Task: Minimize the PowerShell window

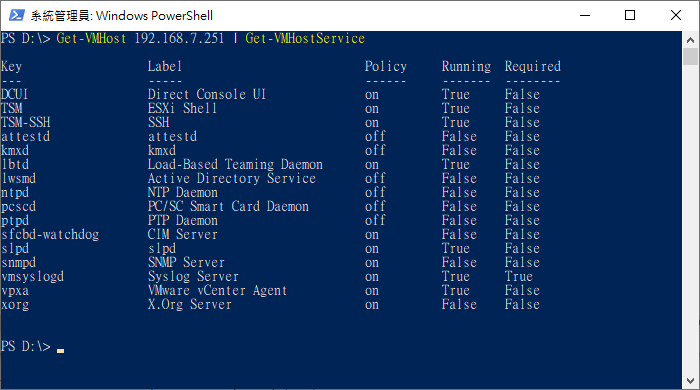Action: [585, 16]
